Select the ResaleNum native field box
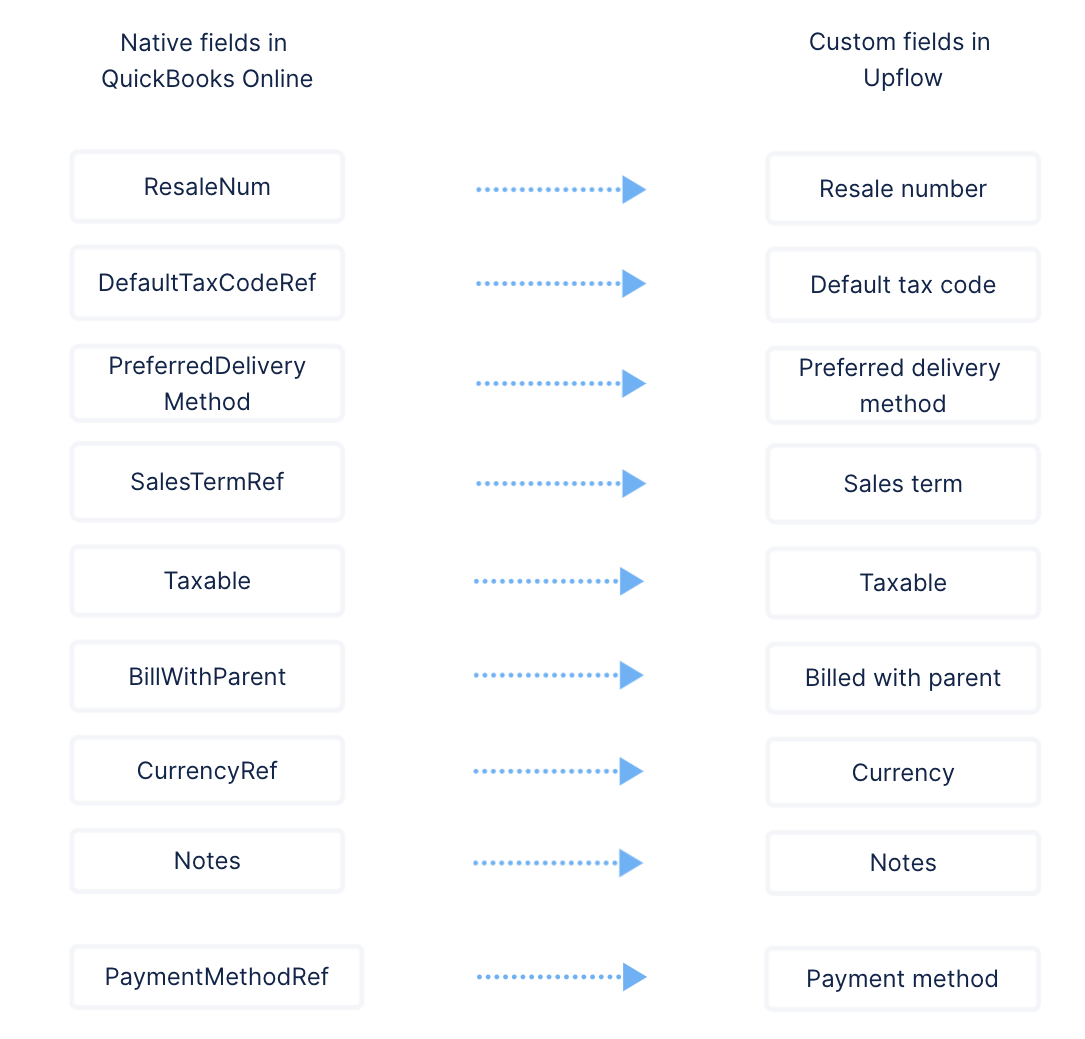Image resolution: width=1085 pixels, height=1039 pixels. [207, 187]
